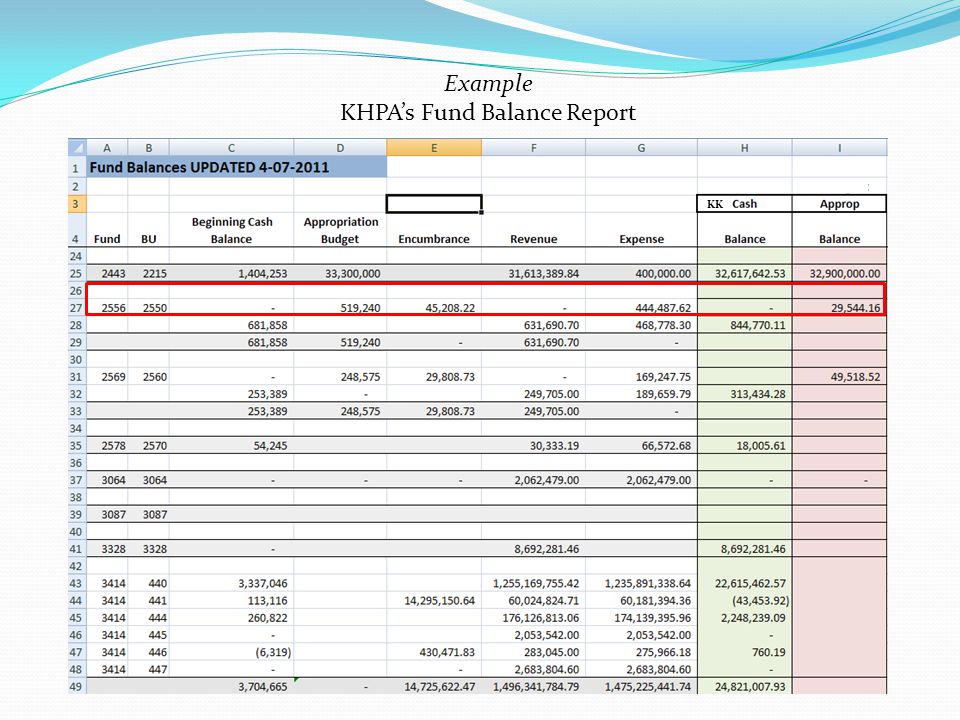Click the select-all corner of the spreadsheet

point(77,148)
